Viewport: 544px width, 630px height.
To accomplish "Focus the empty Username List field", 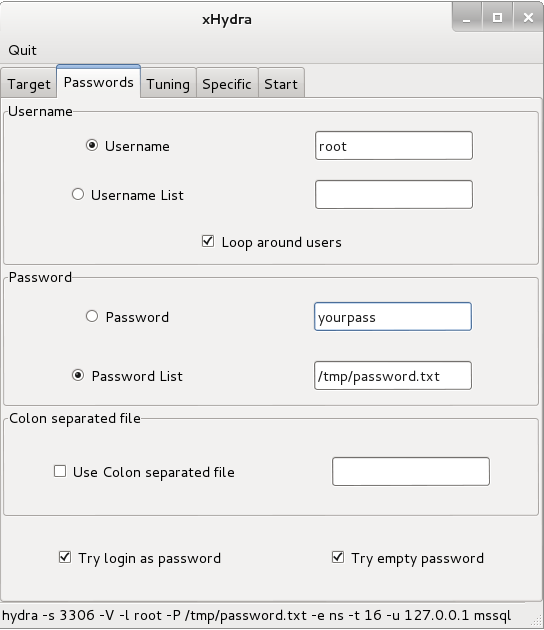I will (394, 194).
